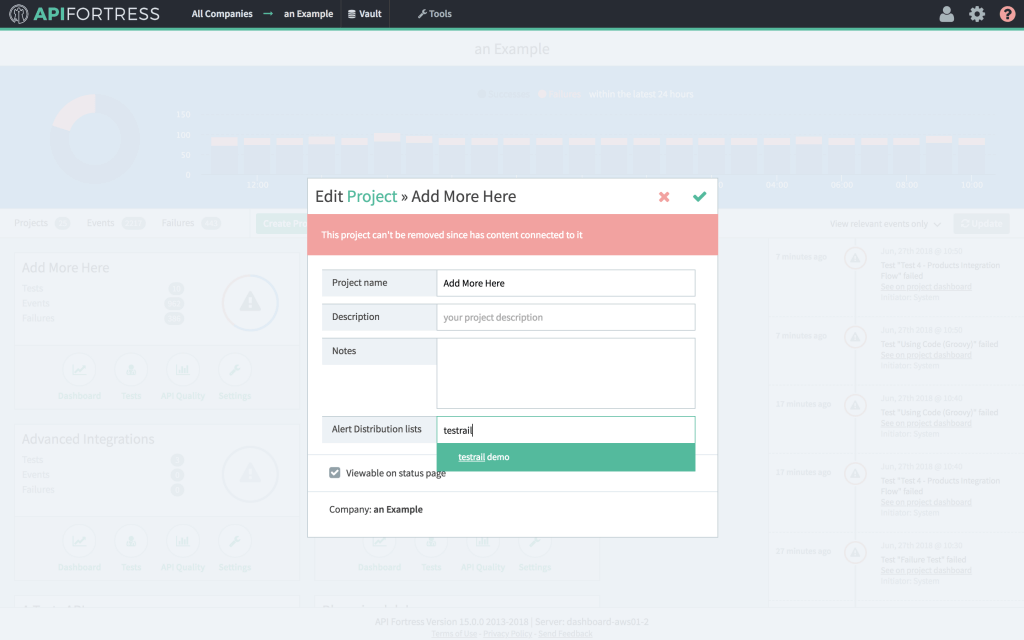
Task: Click the help question mark icon
Action: (1006, 14)
